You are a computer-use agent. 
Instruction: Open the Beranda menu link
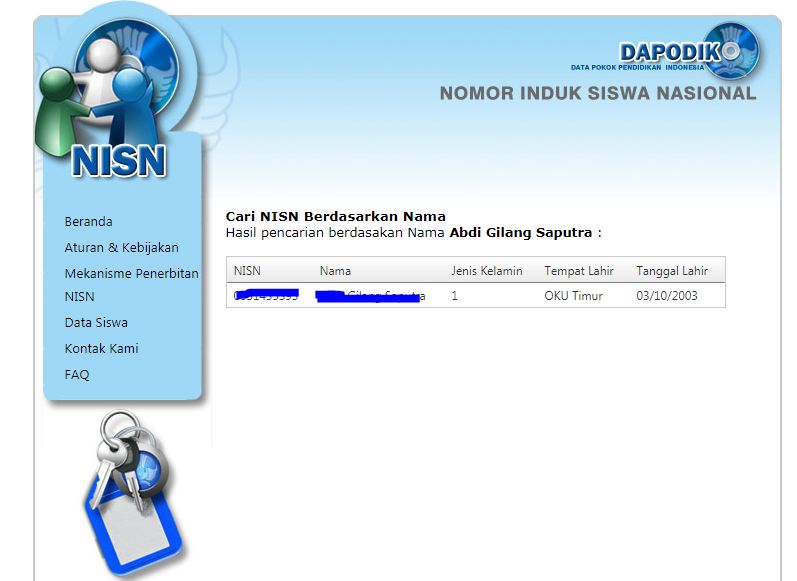coord(88,222)
